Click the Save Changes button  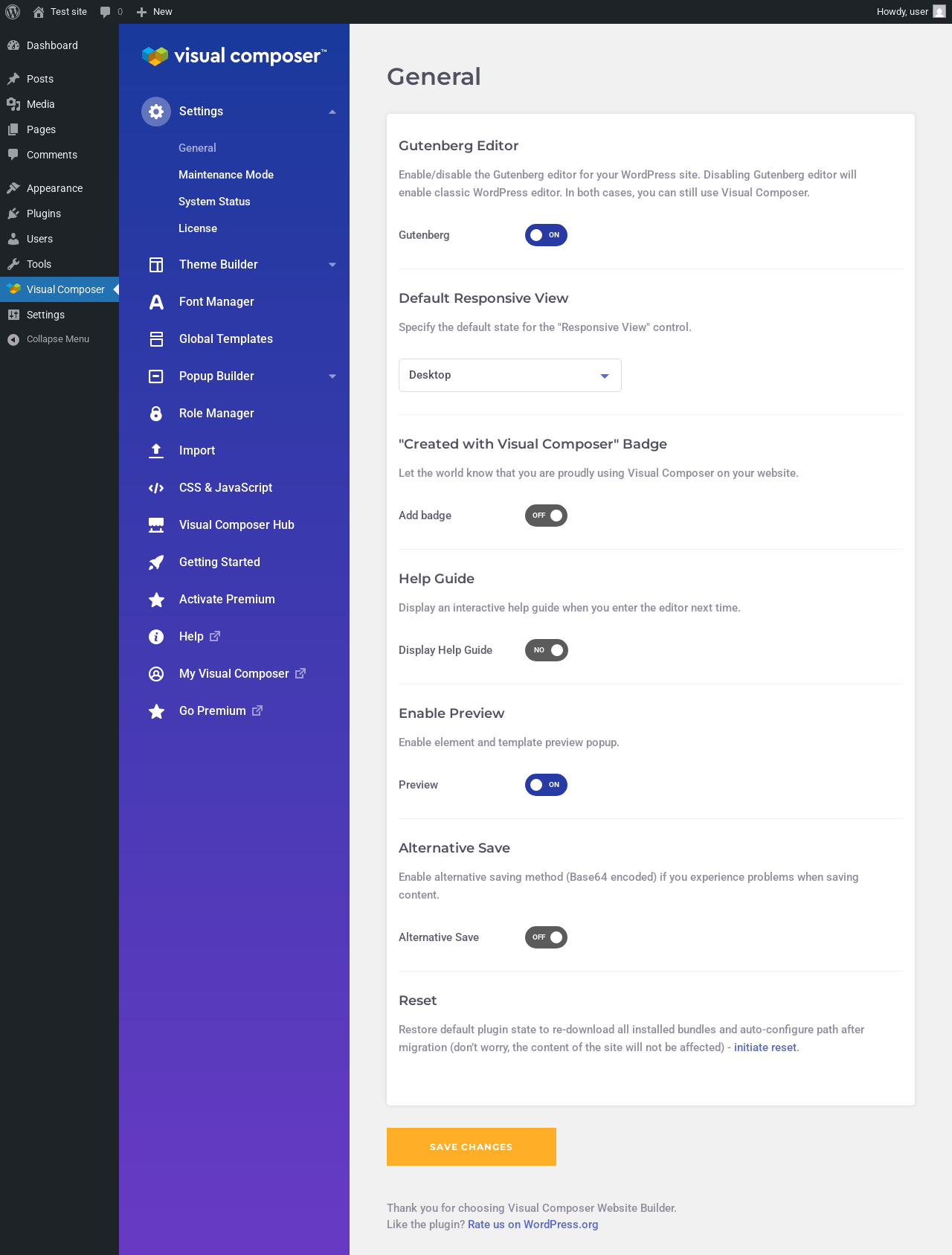pyautogui.click(x=472, y=1146)
